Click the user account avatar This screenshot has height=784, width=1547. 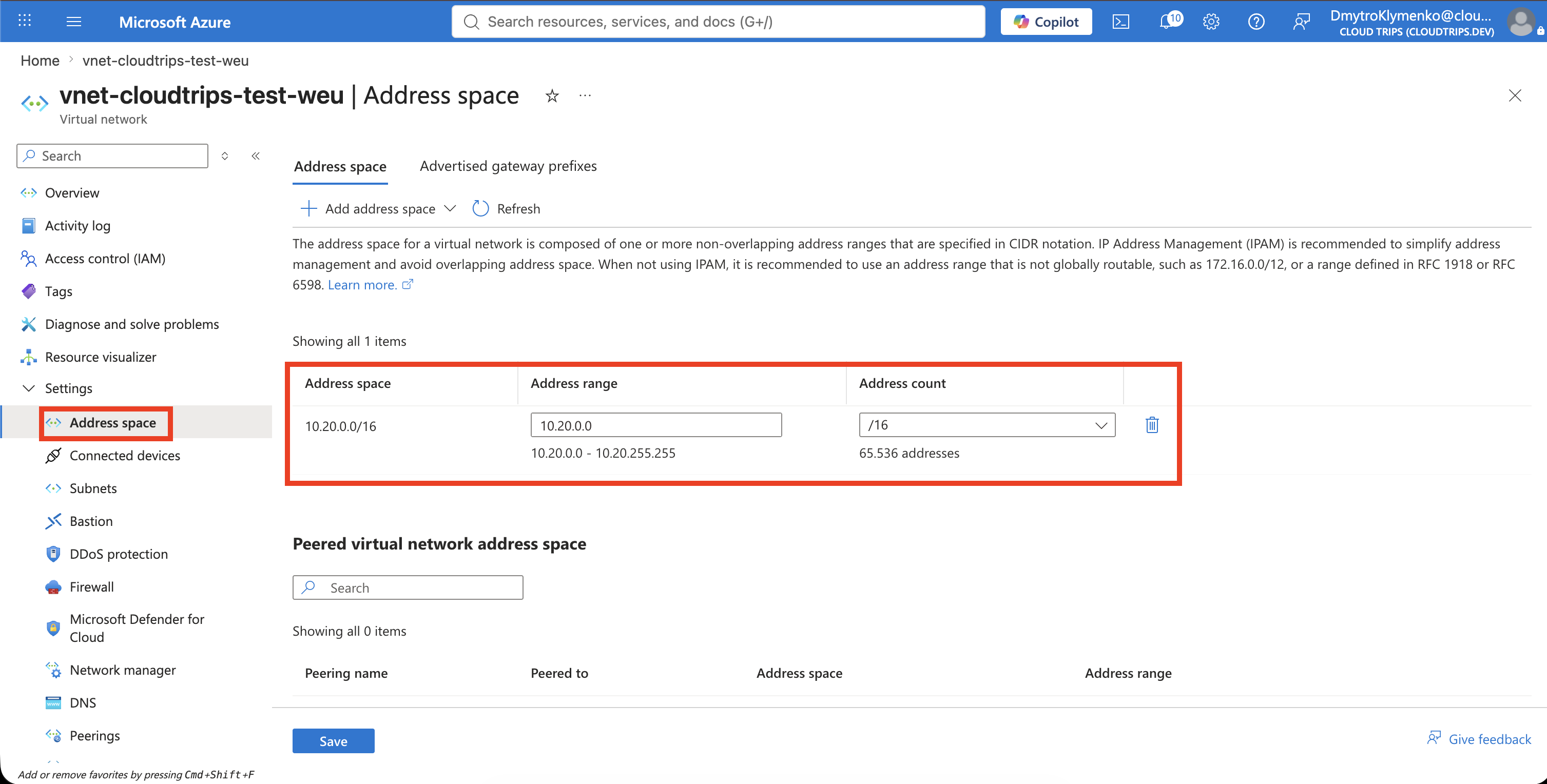pos(1521,22)
